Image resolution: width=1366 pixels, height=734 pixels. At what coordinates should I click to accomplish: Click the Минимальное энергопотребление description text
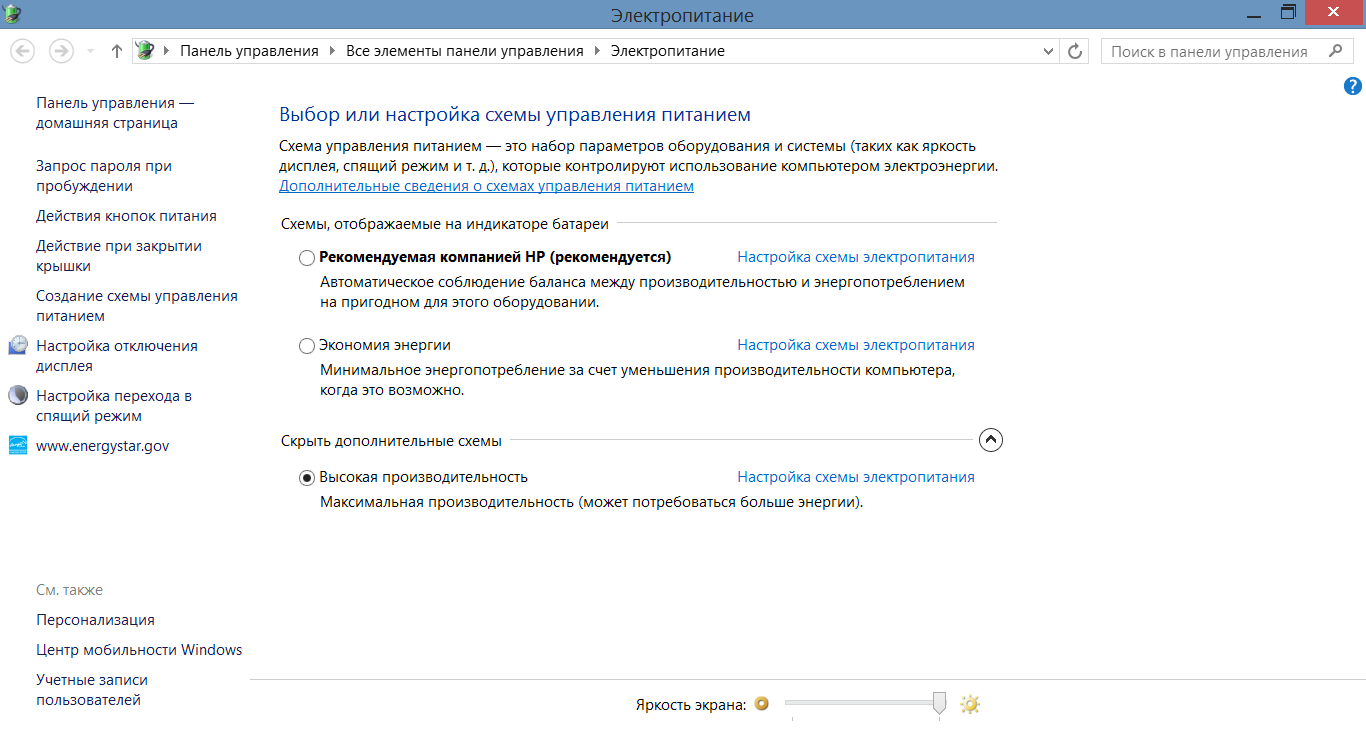(637, 380)
